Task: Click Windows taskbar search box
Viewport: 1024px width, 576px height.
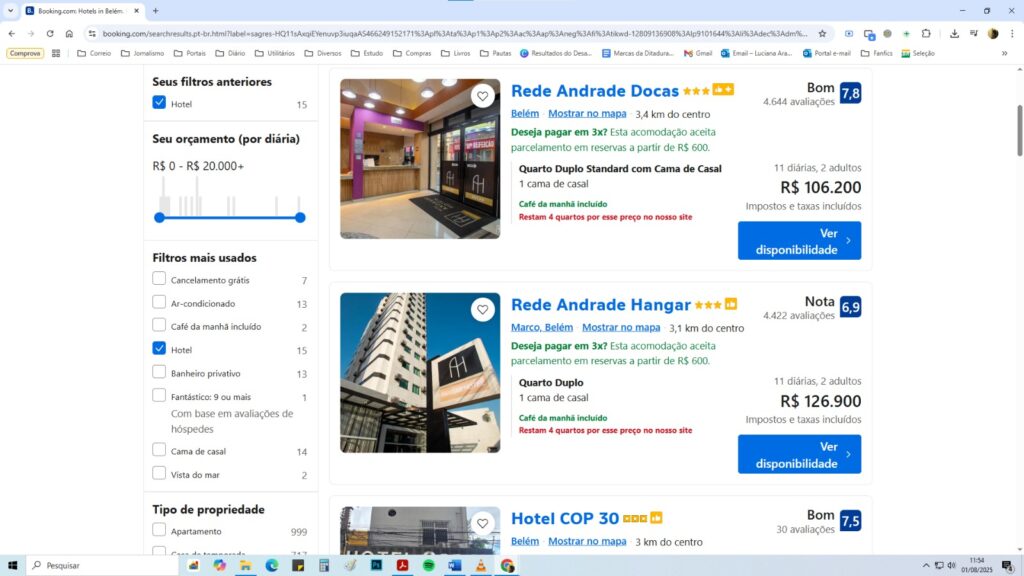Action: coord(102,566)
